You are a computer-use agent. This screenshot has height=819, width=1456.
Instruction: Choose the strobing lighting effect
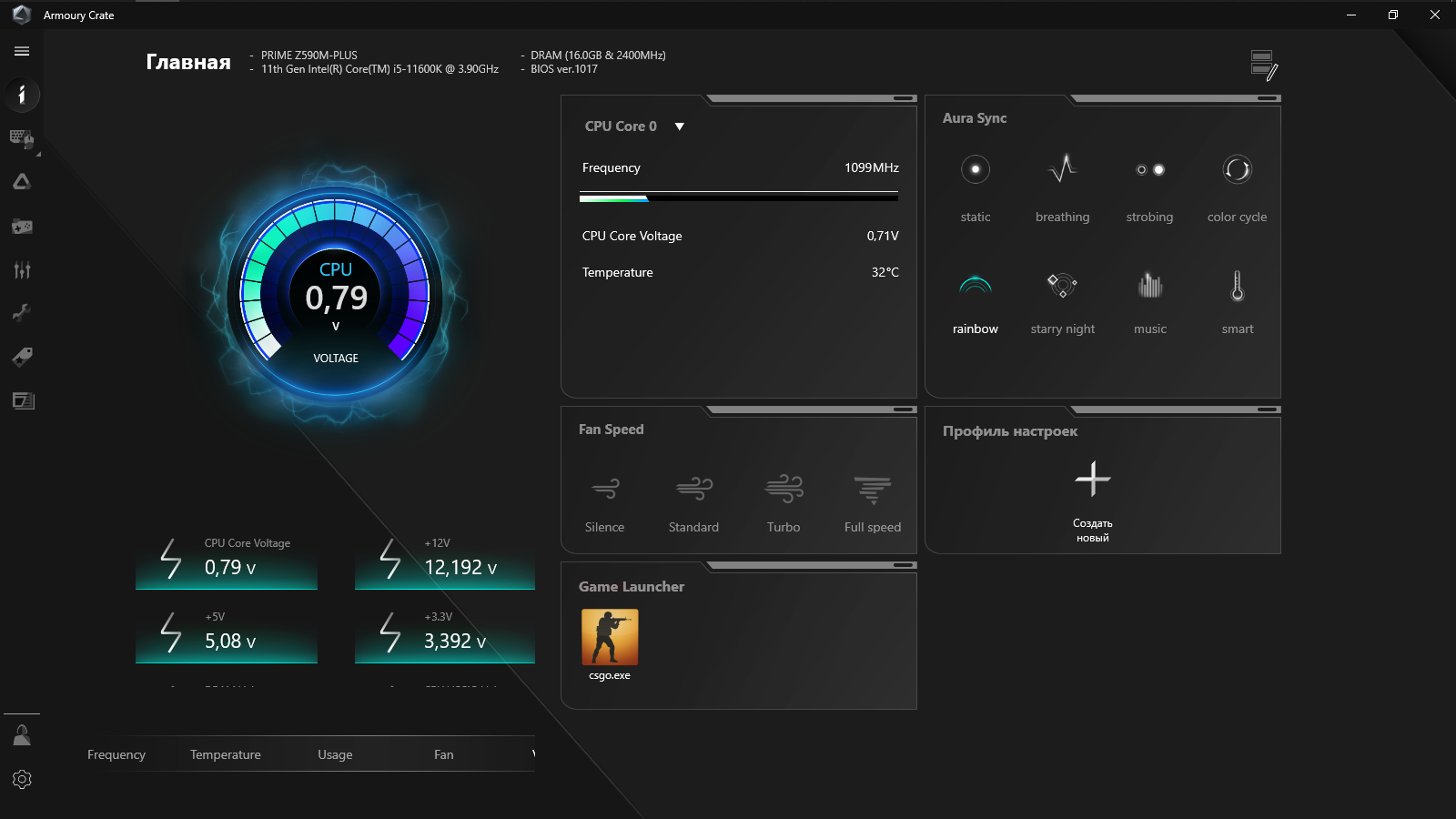(x=1150, y=188)
